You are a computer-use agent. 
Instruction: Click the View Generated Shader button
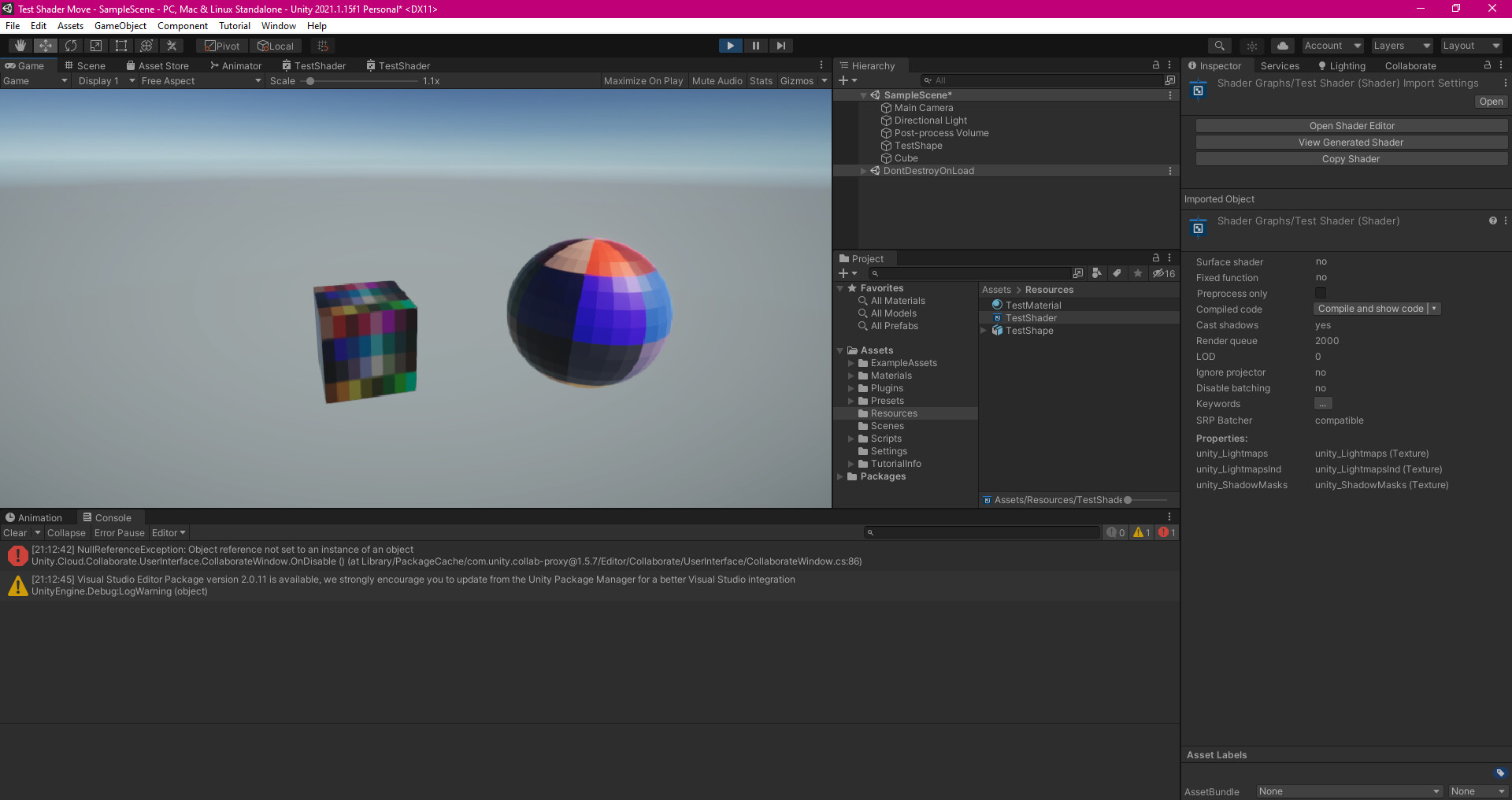coord(1351,142)
